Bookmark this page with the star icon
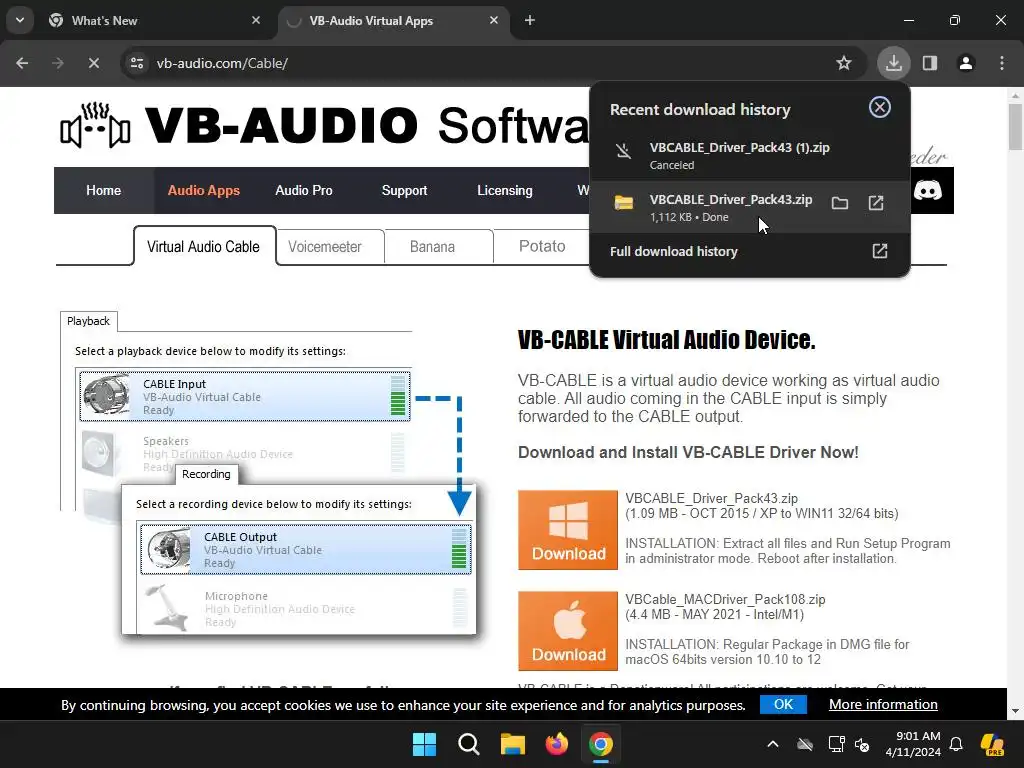Image resolution: width=1024 pixels, height=768 pixels. [x=844, y=63]
